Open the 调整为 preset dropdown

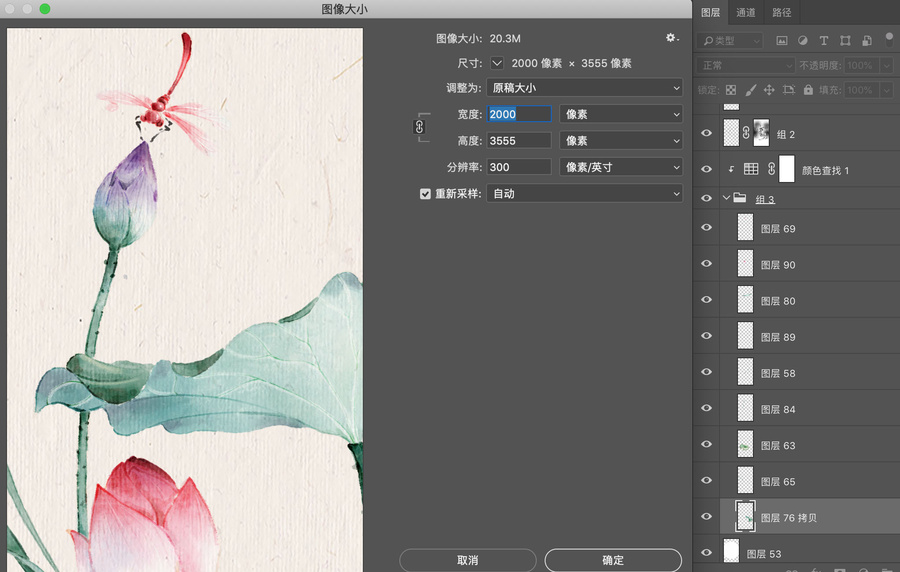(x=584, y=88)
